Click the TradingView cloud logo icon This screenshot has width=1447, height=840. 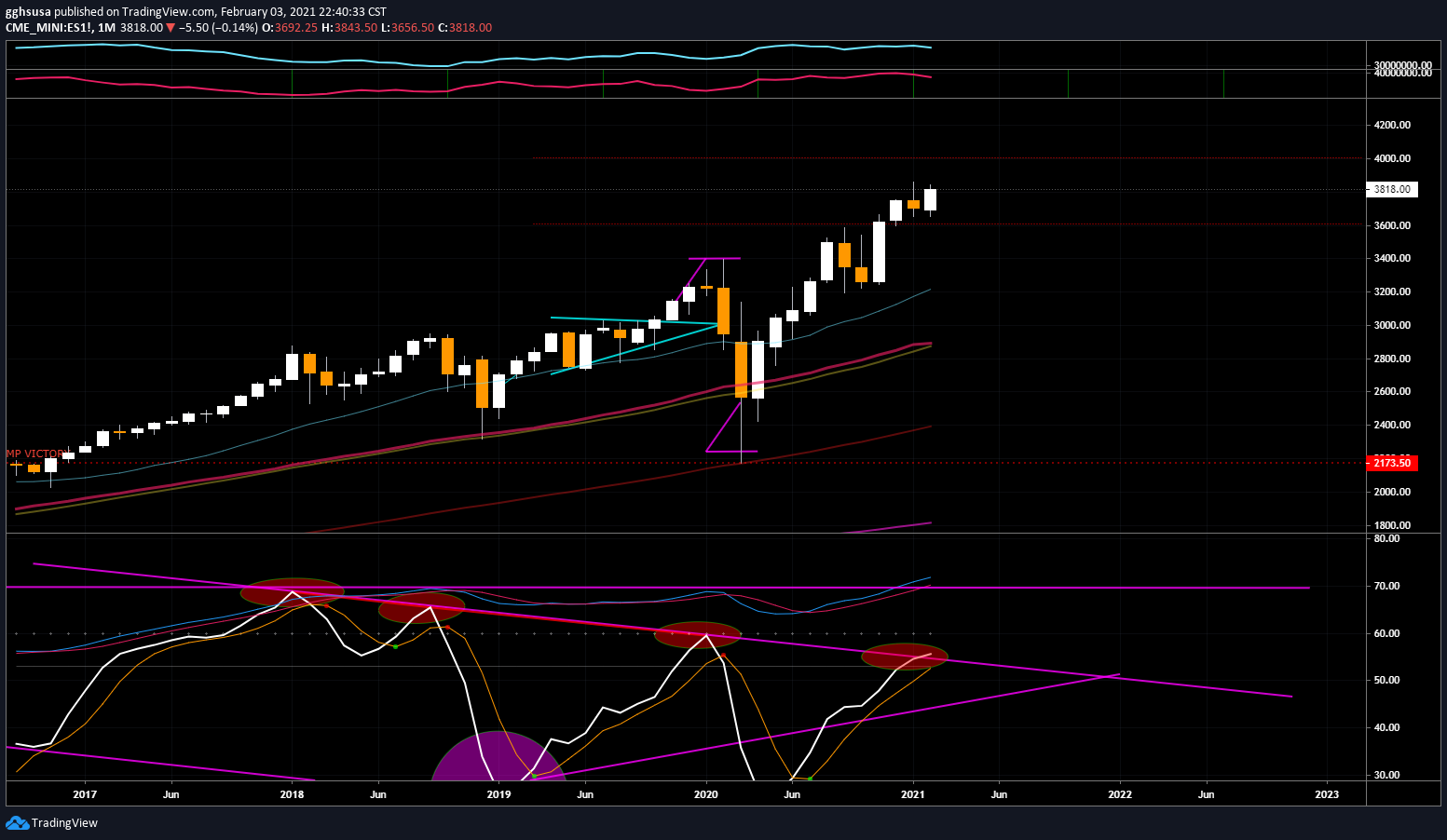click(x=17, y=822)
